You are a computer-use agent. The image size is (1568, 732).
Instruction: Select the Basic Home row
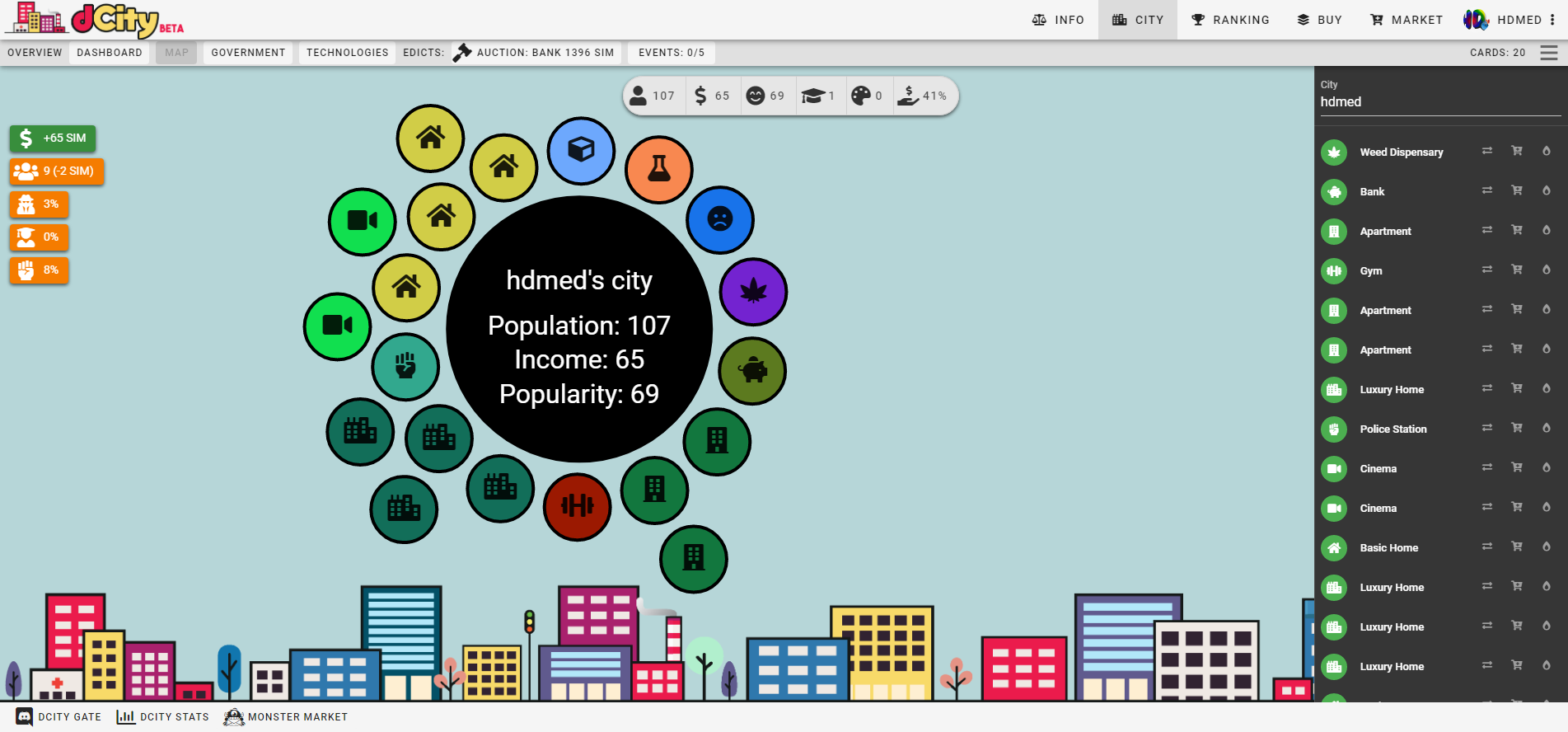coord(1440,548)
